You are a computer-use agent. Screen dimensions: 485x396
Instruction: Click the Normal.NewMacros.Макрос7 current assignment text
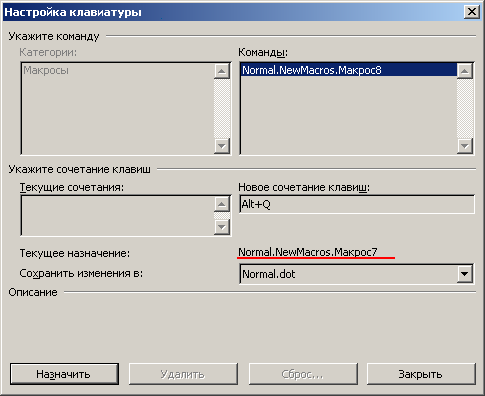point(308,252)
